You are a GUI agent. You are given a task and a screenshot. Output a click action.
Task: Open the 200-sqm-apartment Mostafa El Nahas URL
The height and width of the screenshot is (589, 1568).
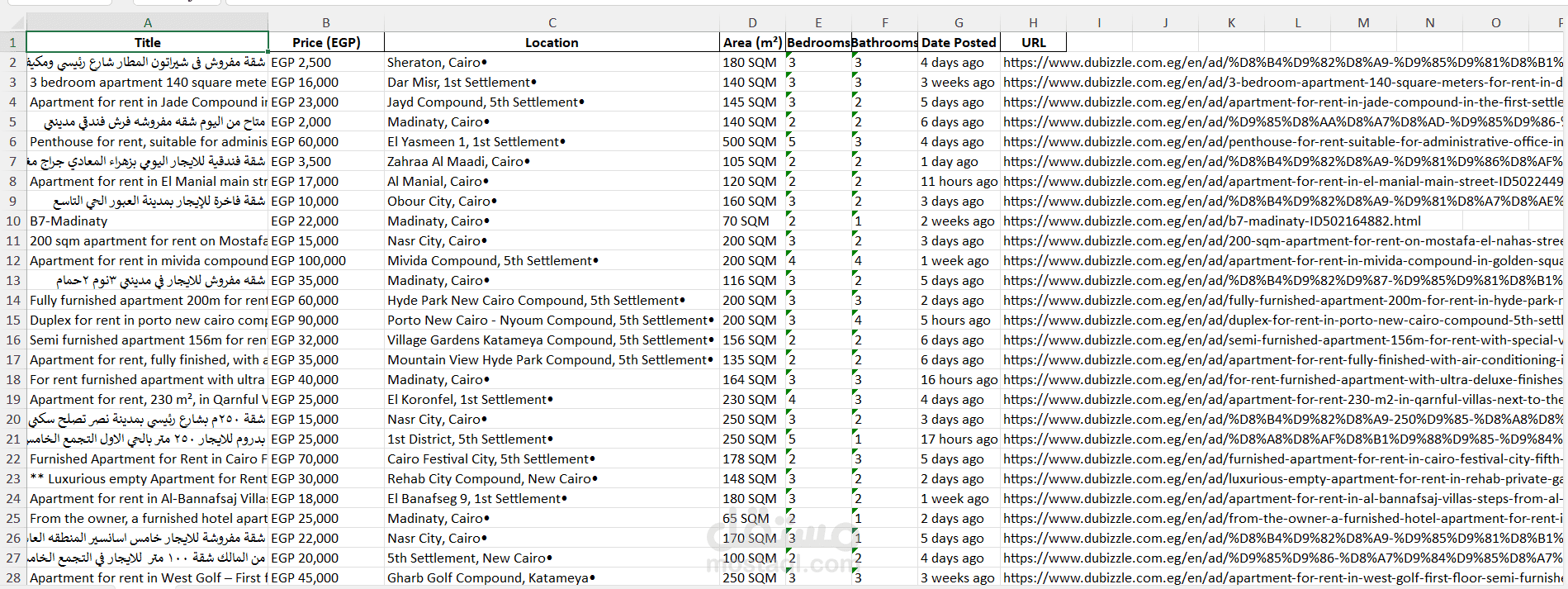tap(1283, 240)
